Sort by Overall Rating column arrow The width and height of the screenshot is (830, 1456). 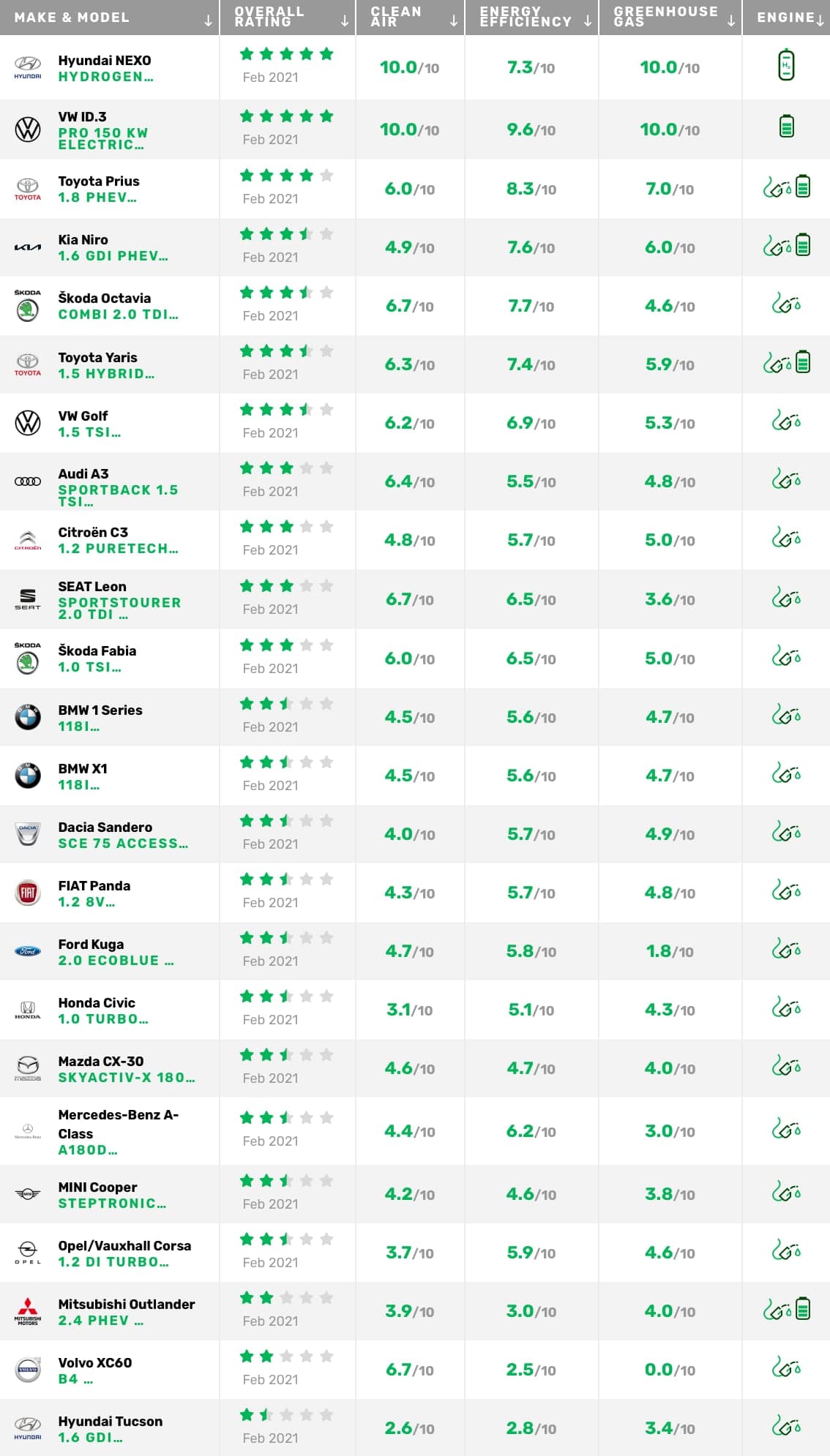345,21
